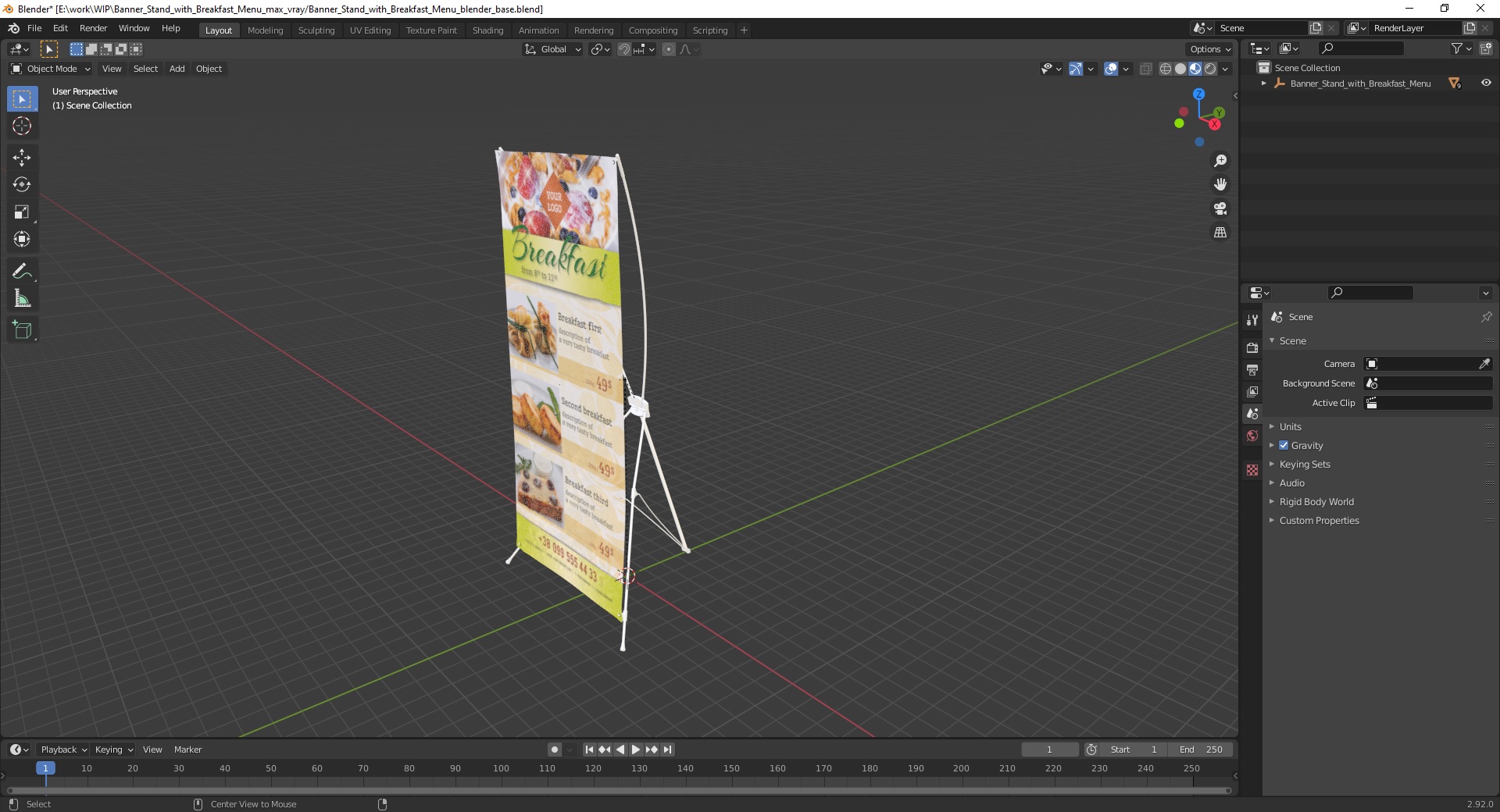Toggle the show gizmo button
The height and width of the screenshot is (812, 1500).
click(x=1076, y=69)
